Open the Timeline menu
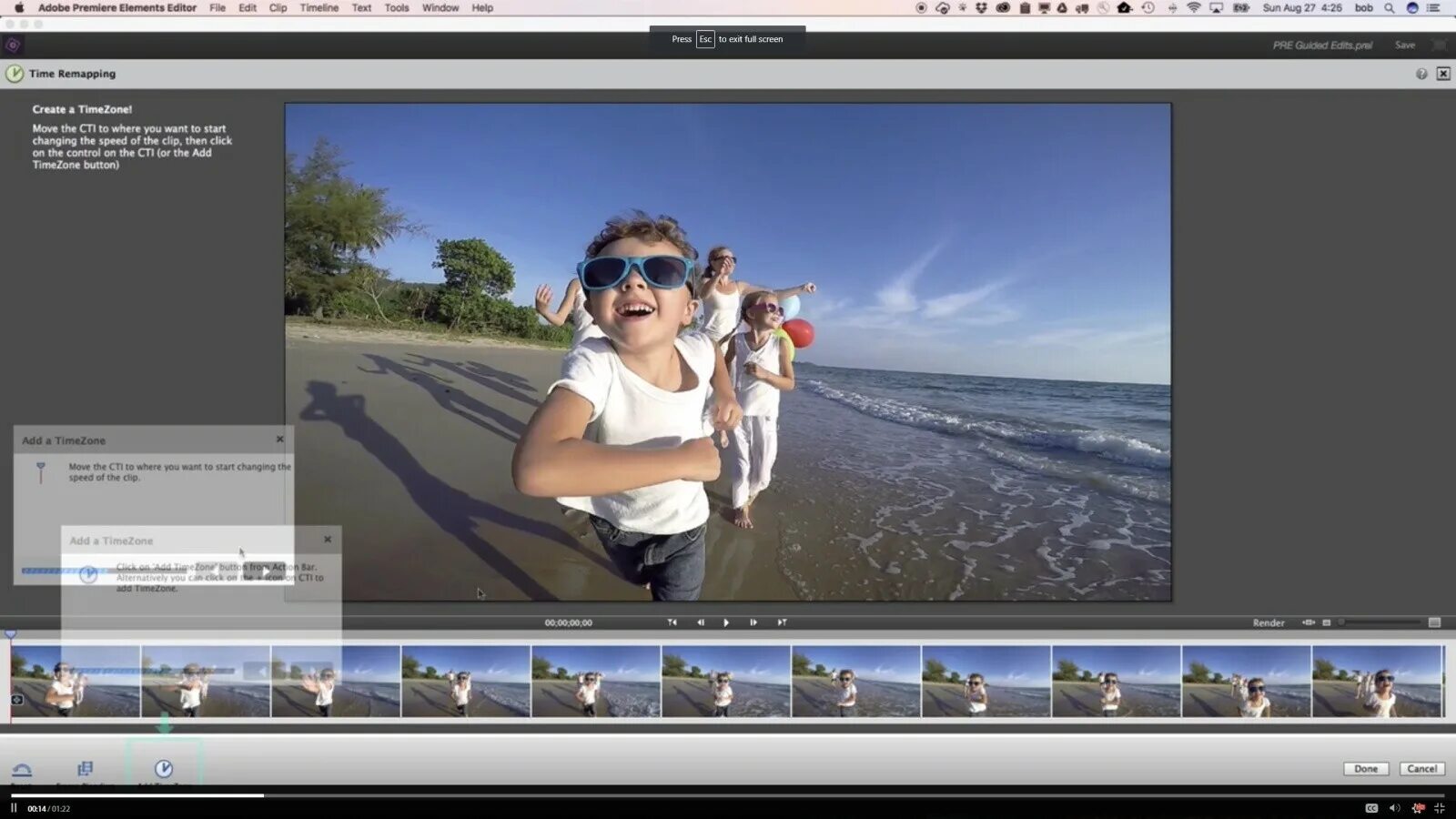This screenshot has height=819, width=1456. [318, 7]
